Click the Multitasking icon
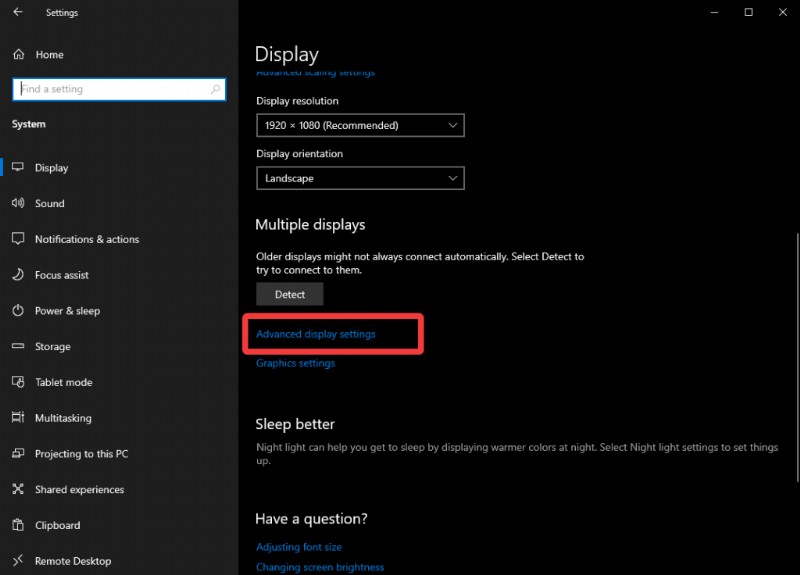The image size is (800, 575). [18, 417]
